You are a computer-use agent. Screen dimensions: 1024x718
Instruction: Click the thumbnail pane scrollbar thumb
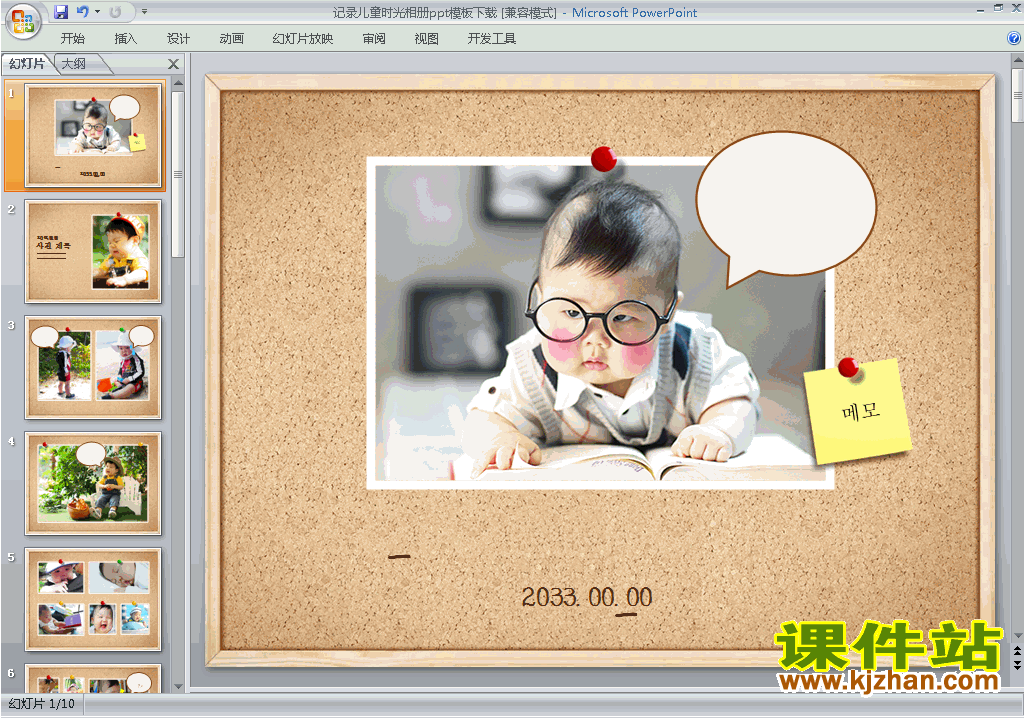(178, 174)
